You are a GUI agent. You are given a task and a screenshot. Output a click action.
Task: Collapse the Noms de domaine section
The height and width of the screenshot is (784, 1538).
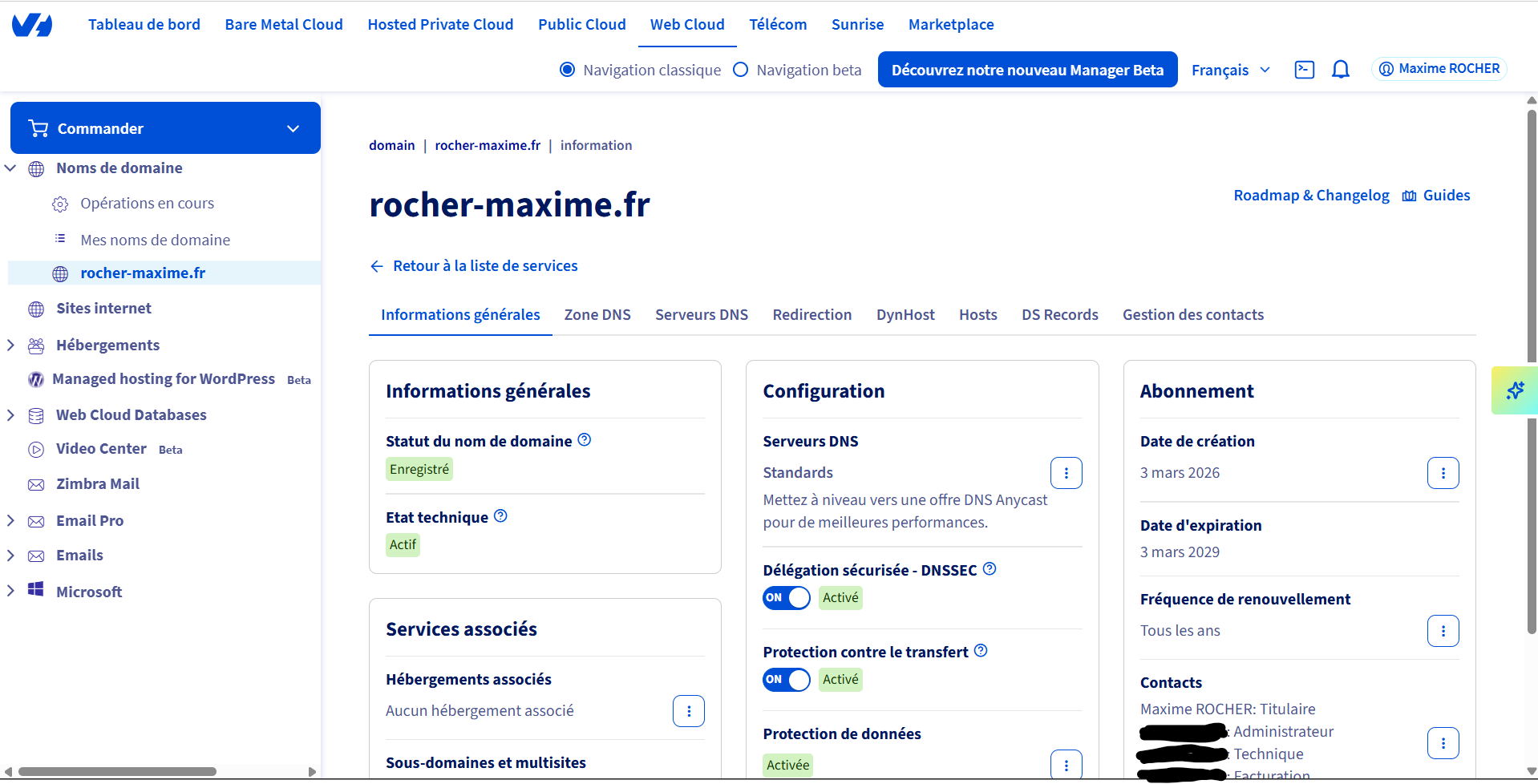(x=10, y=168)
